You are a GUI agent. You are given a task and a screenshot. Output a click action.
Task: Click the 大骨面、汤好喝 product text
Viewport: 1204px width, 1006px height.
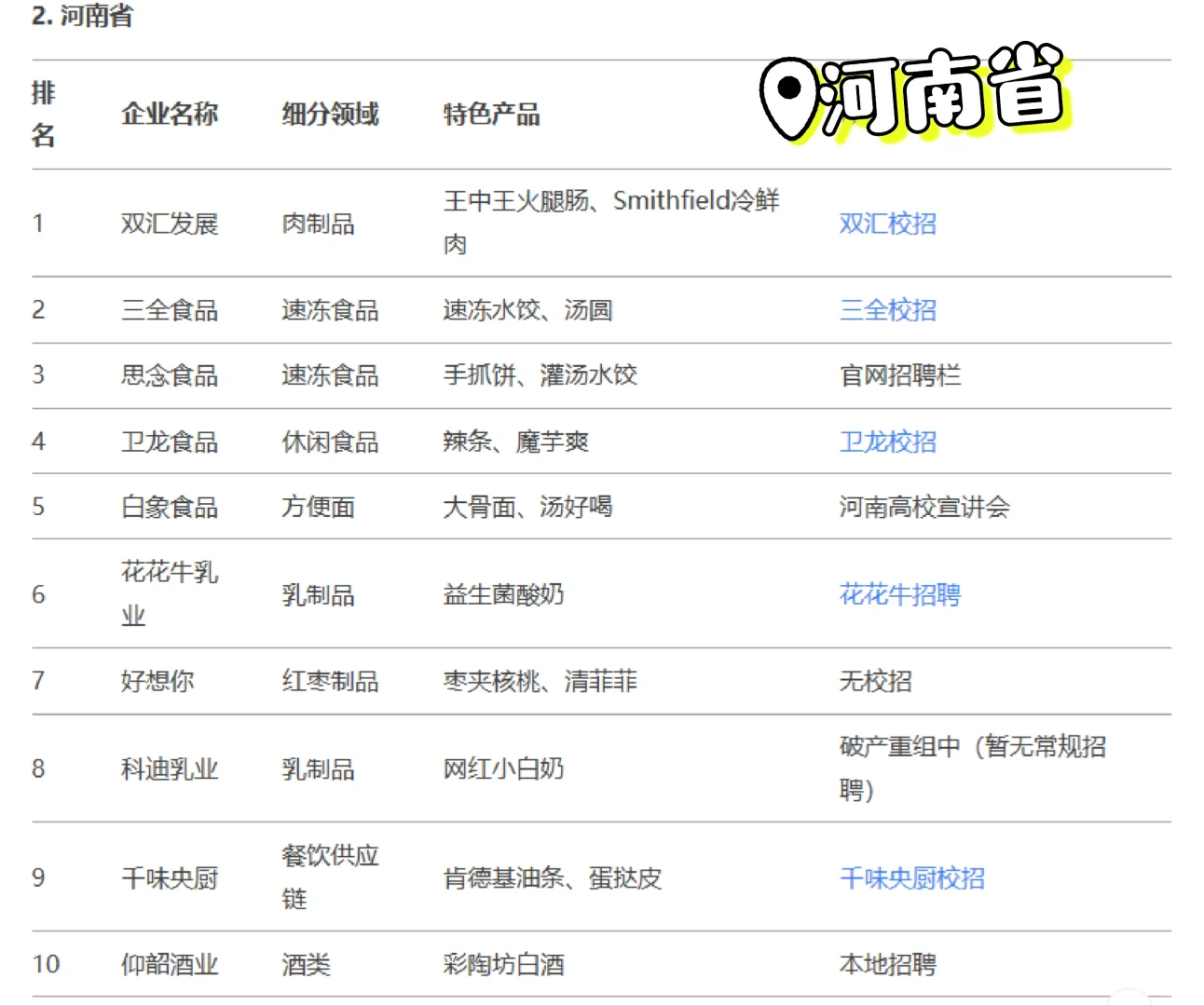527,507
